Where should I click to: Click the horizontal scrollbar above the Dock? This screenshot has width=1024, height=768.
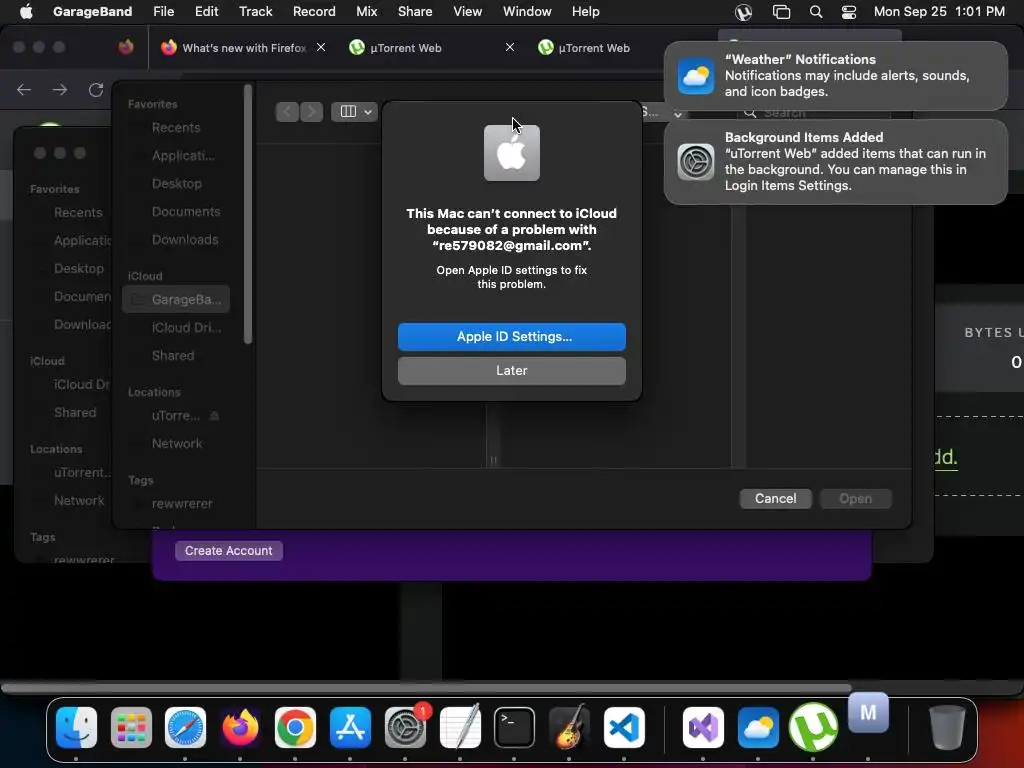(x=426, y=688)
